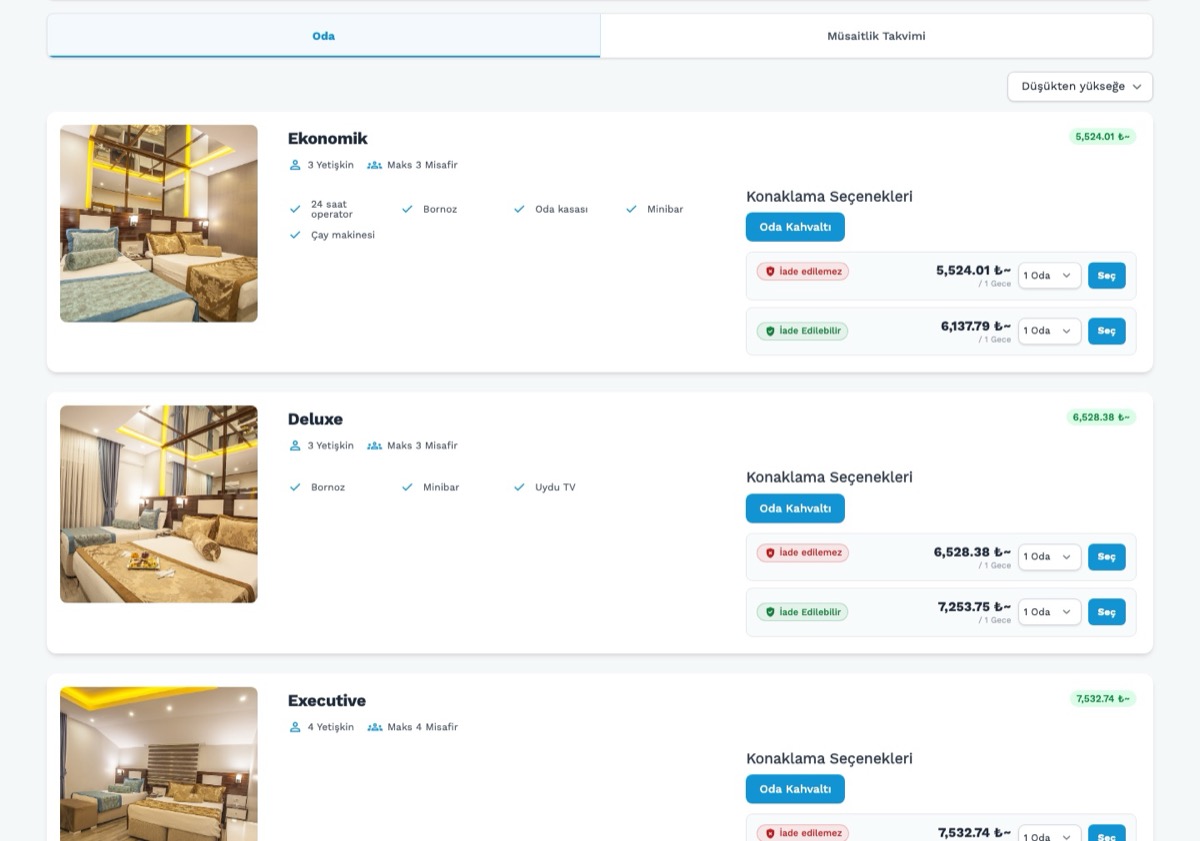Select Oda Kahvaltı option for Ekonomik
Screen dimensions: 1200x841
(795, 227)
